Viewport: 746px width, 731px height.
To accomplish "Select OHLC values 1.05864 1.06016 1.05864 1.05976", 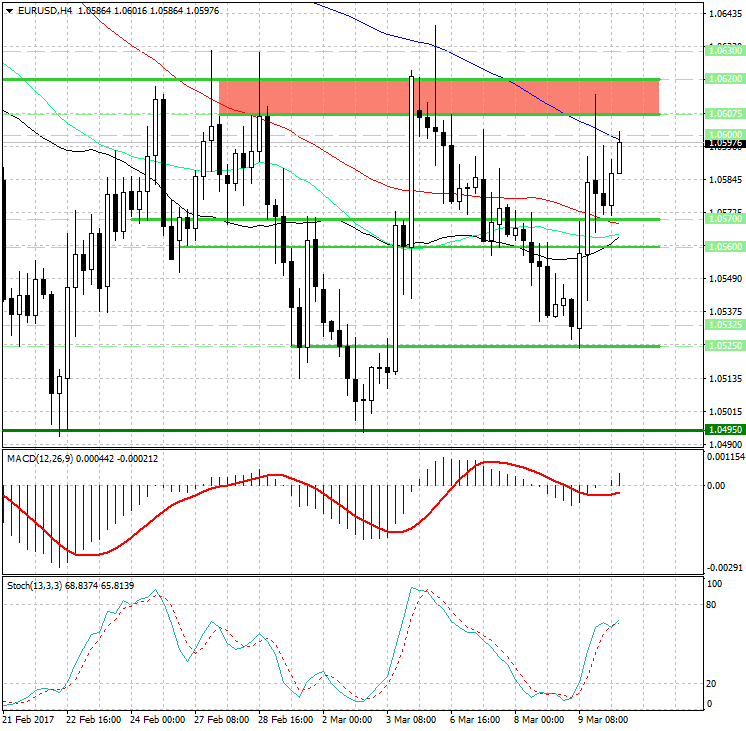I will point(148,10).
